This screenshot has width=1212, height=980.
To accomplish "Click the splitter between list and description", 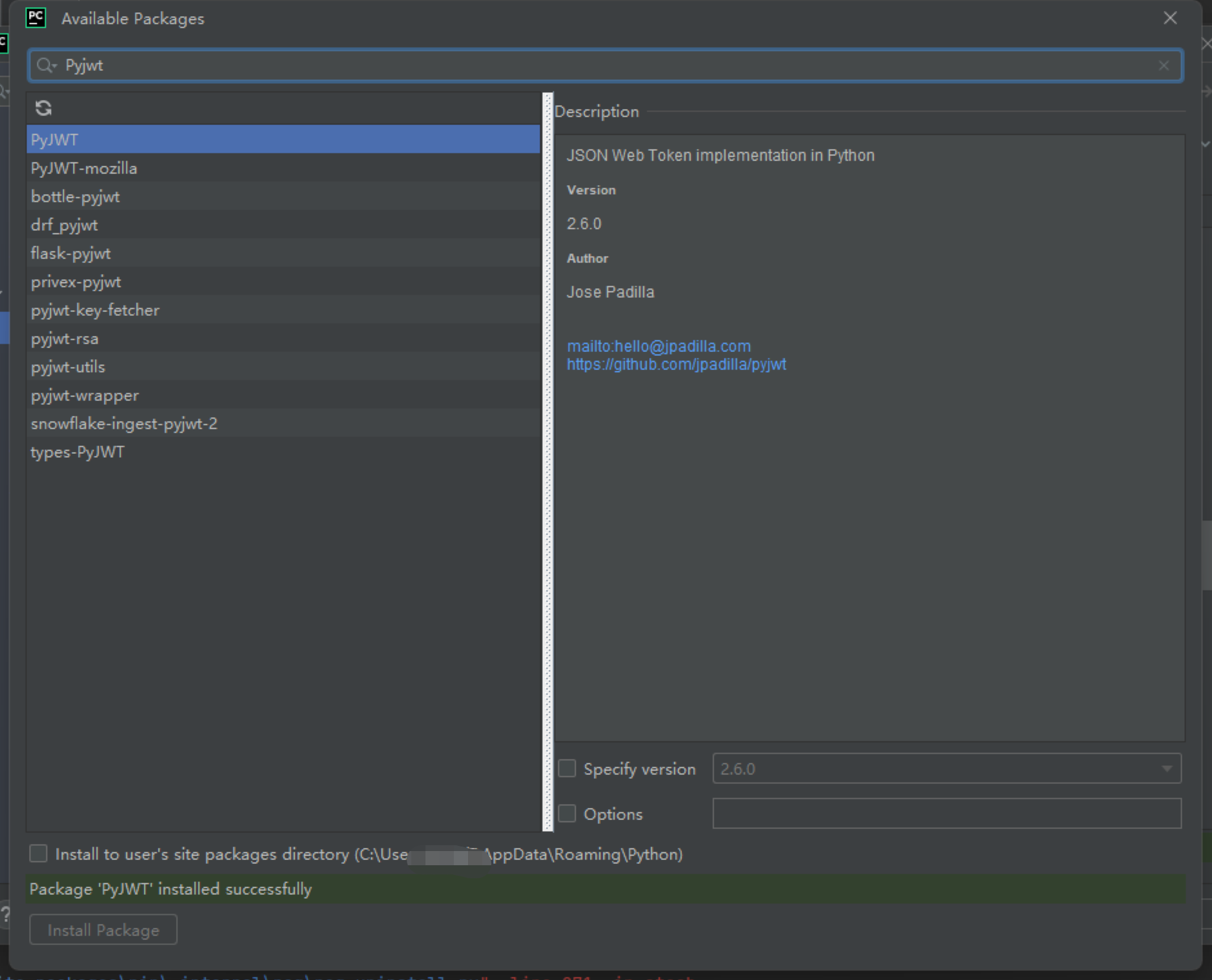I will [548, 462].
